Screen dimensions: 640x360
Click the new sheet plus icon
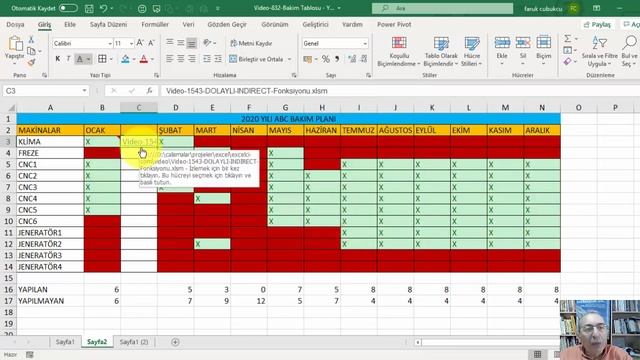click(x=175, y=342)
